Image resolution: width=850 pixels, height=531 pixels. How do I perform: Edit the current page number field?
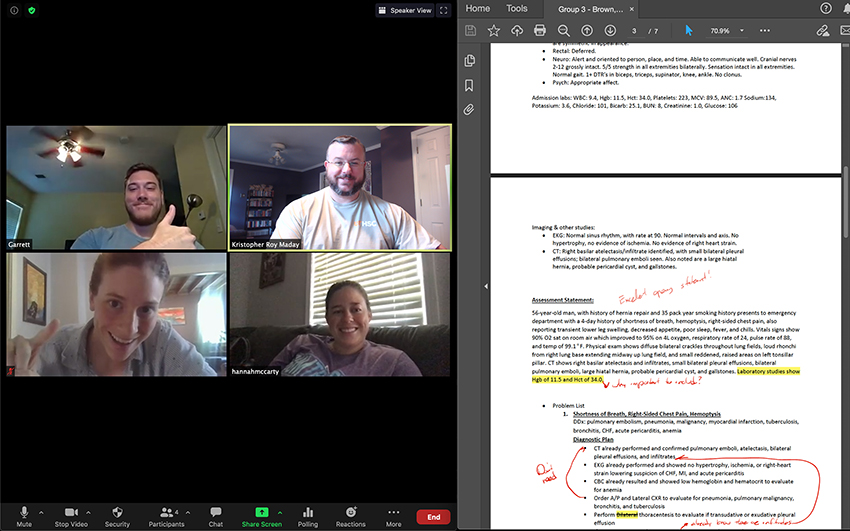pyautogui.click(x=634, y=31)
